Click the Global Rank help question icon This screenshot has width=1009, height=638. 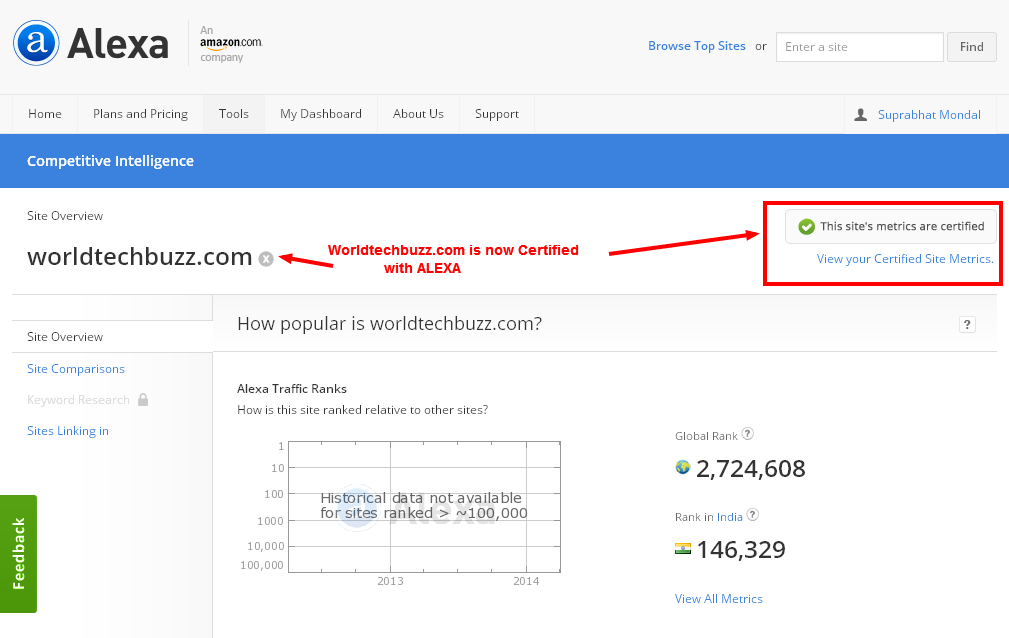click(747, 434)
